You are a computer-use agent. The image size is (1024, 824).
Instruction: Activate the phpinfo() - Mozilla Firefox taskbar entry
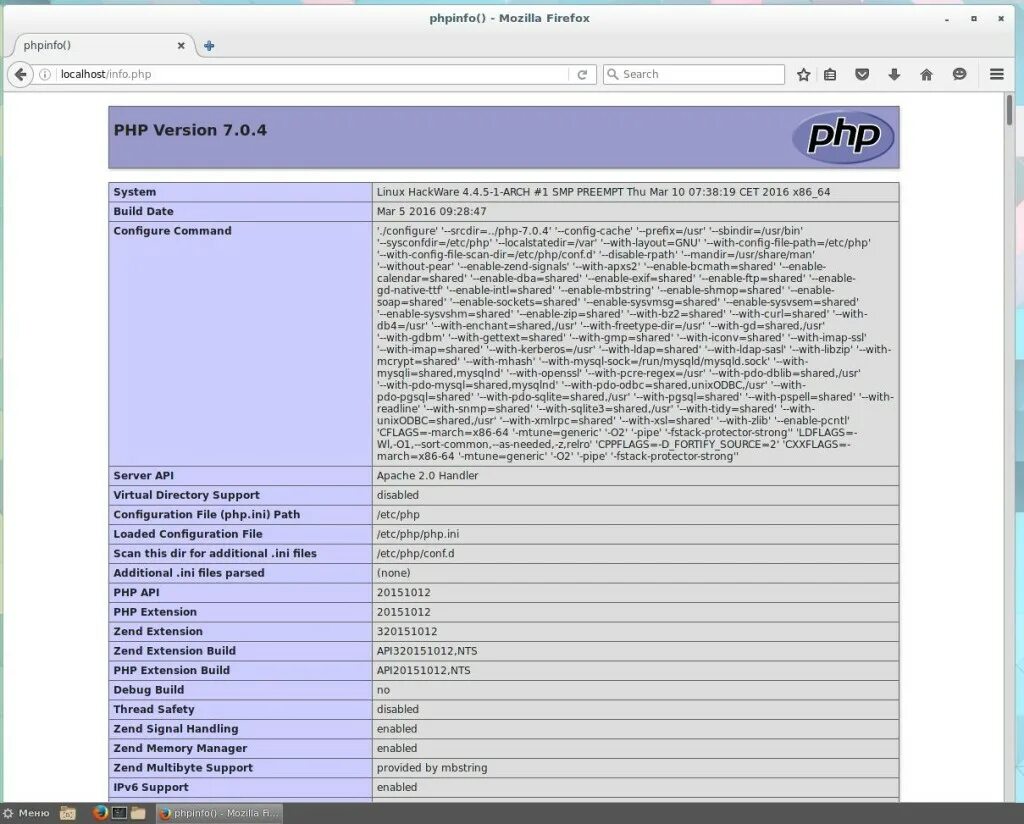[x=219, y=813]
